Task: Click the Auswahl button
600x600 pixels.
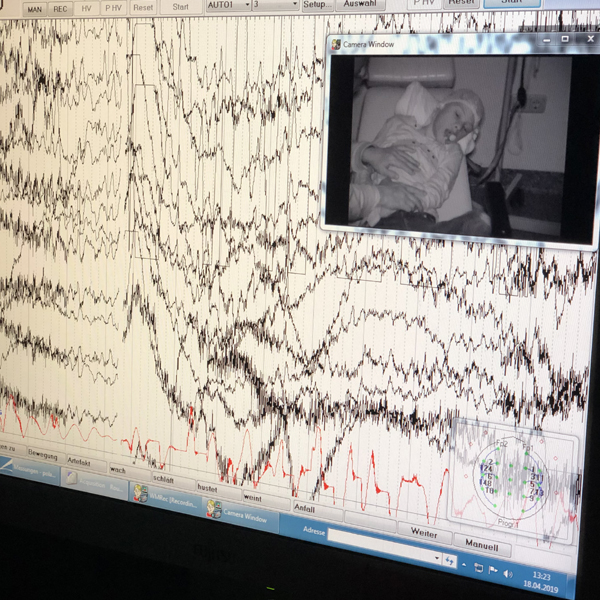Action: click(360, 5)
